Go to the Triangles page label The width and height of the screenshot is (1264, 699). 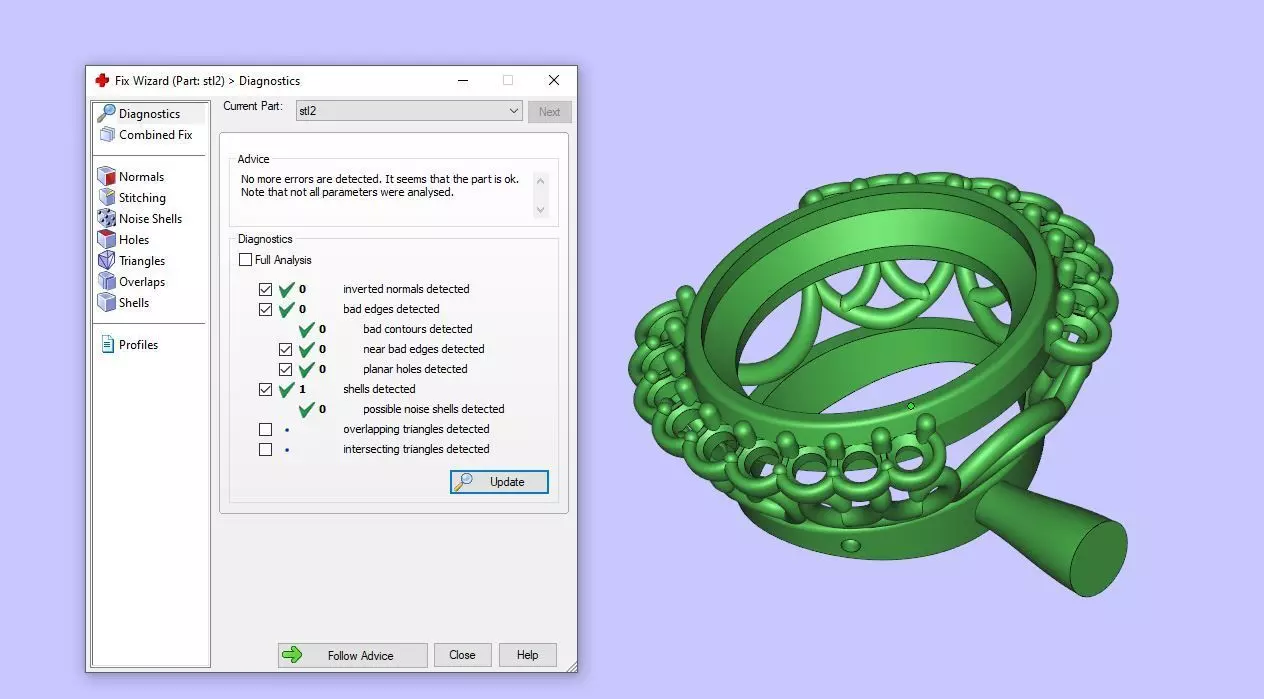142,261
